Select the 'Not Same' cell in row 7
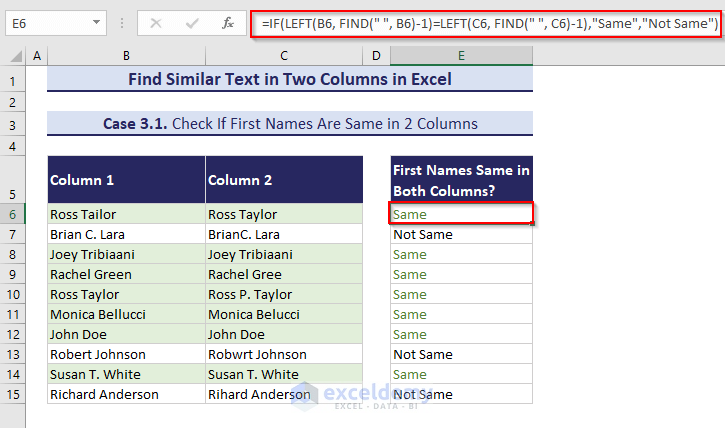 point(461,234)
